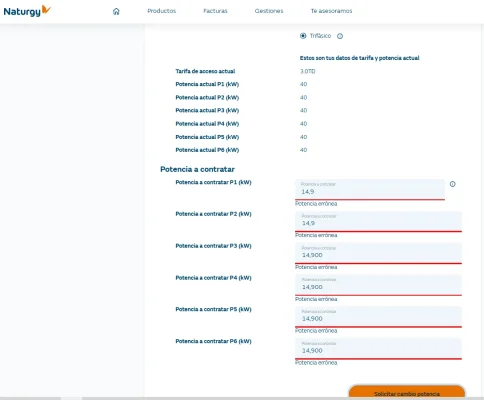Click the Potencia actual P2 (kW) label

tap(207, 98)
